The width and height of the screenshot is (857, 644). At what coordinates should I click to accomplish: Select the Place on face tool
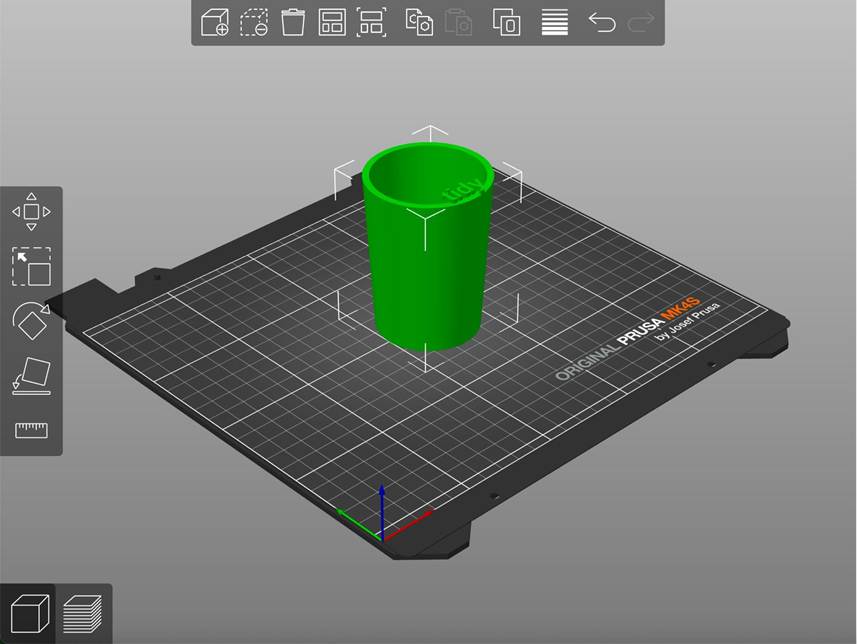click(x=30, y=375)
